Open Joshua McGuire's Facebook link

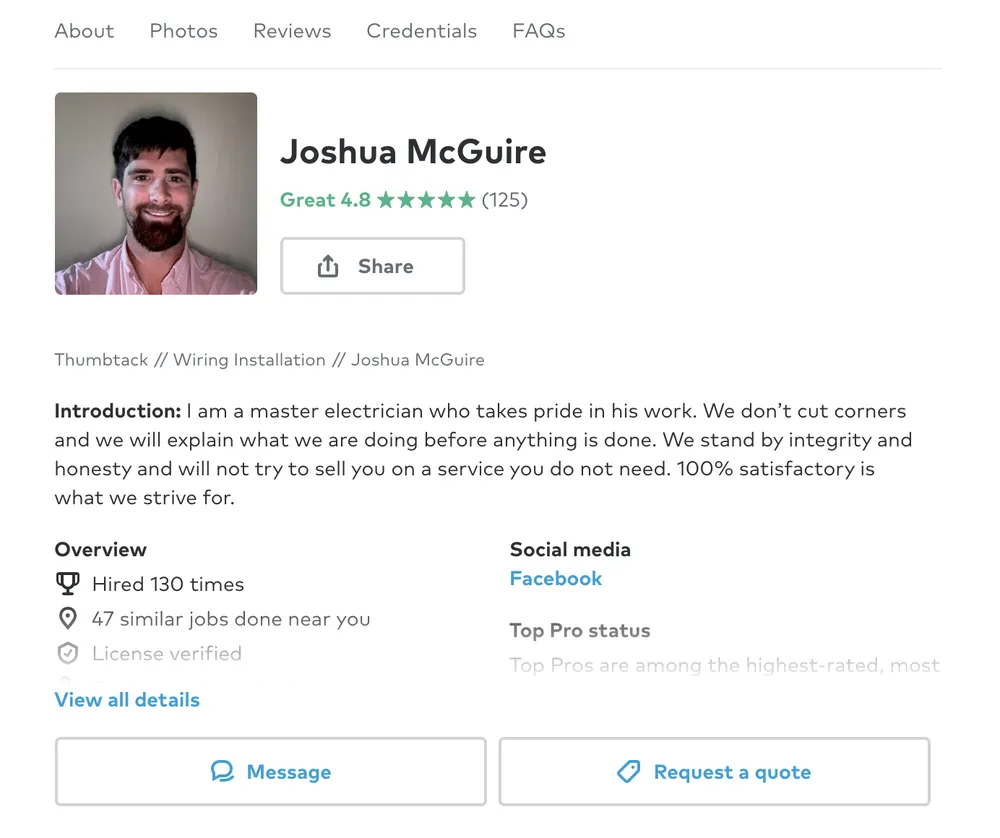tap(555, 579)
